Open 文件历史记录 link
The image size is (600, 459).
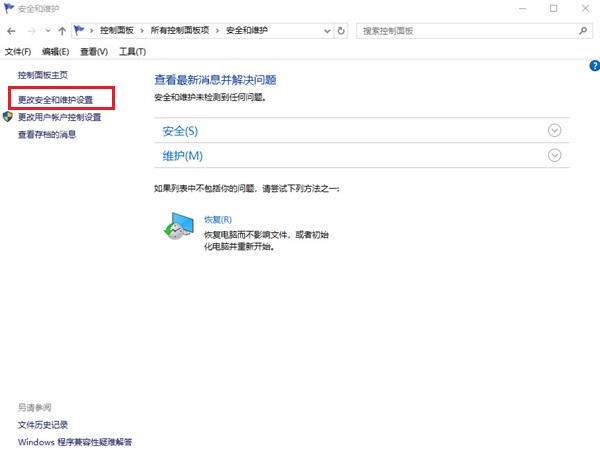43,425
